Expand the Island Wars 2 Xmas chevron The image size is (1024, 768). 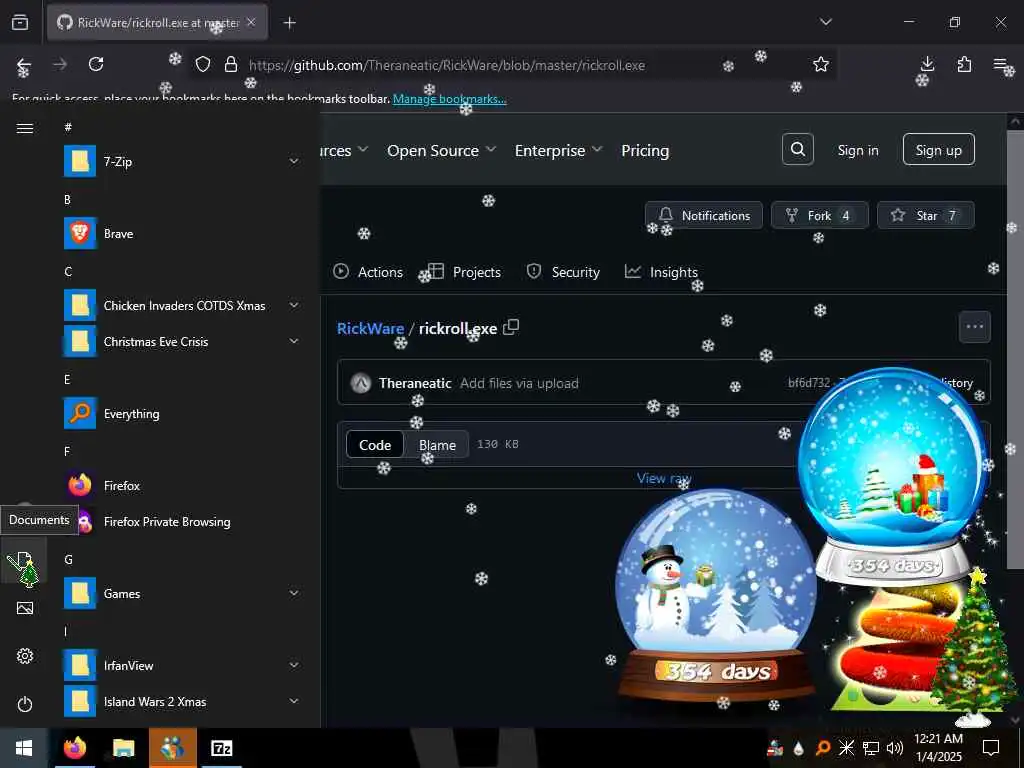[294, 701]
